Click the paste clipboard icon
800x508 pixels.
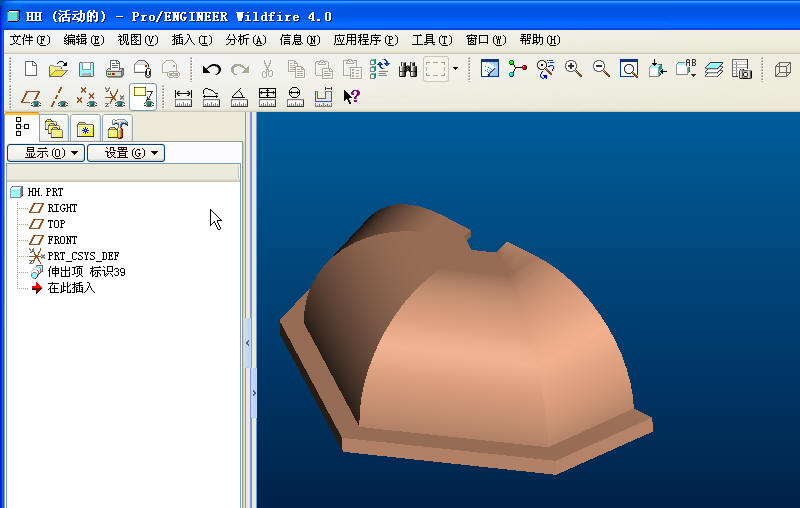[323, 68]
